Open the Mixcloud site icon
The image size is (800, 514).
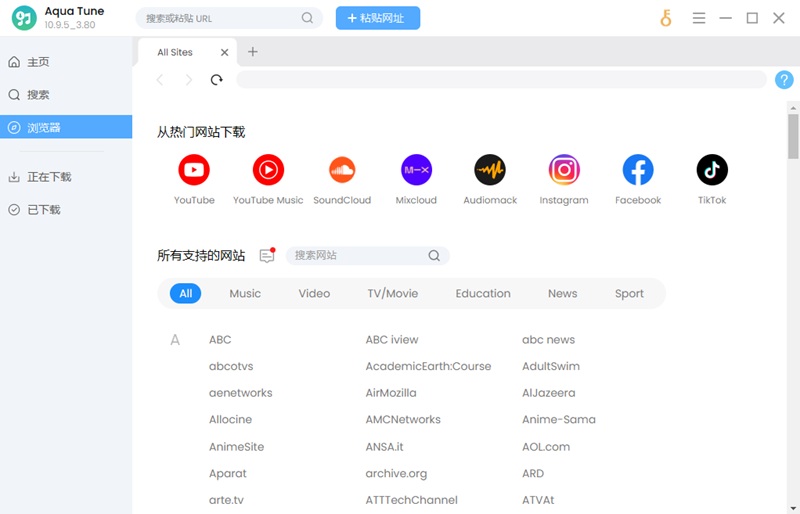point(416,169)
